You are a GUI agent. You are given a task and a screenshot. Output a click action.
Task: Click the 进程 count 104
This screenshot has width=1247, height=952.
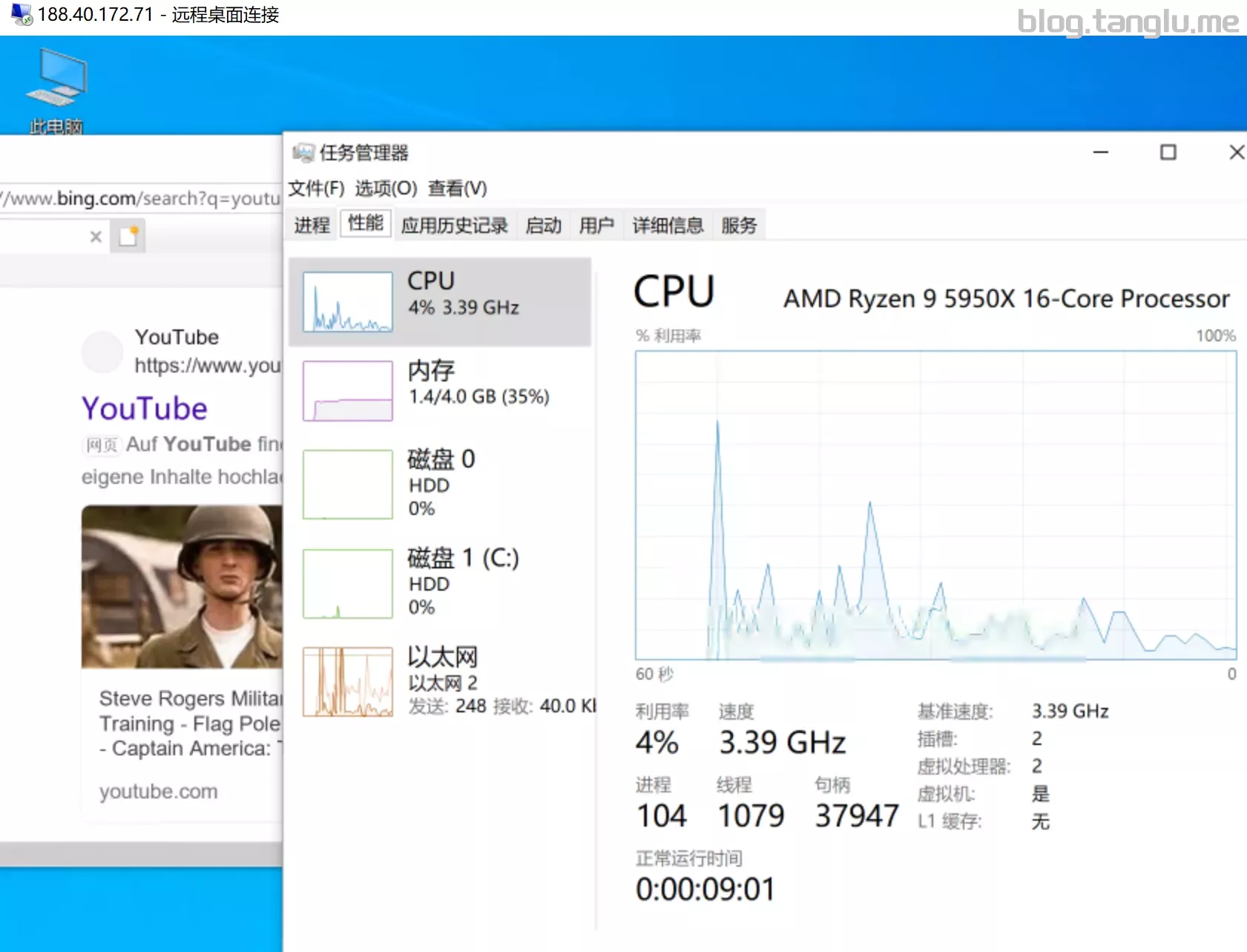point(662,816)
